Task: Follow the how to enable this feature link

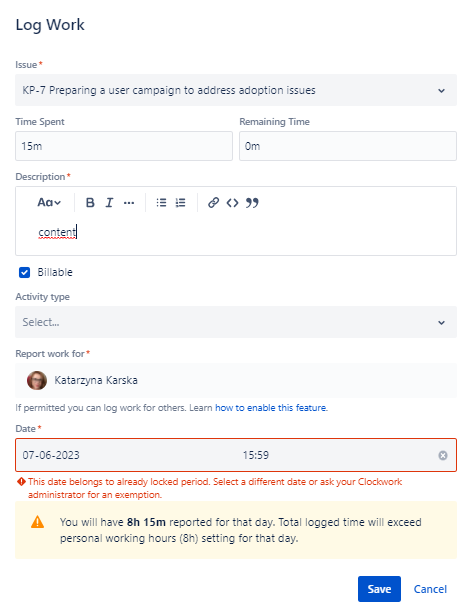Action: point(271,408)
